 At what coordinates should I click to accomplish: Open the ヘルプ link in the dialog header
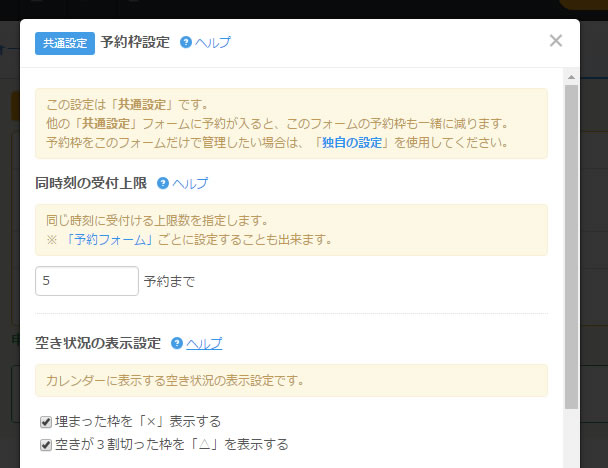pyautogui.click(x=212, y=43)
